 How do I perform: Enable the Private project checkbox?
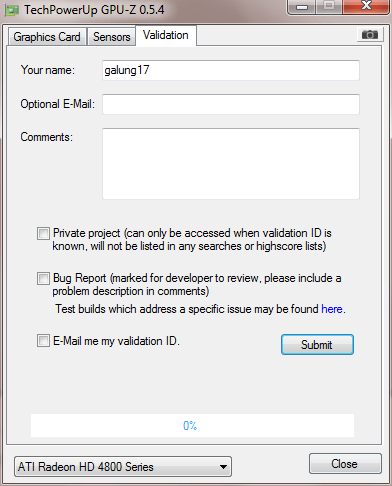tap(43, 233)
